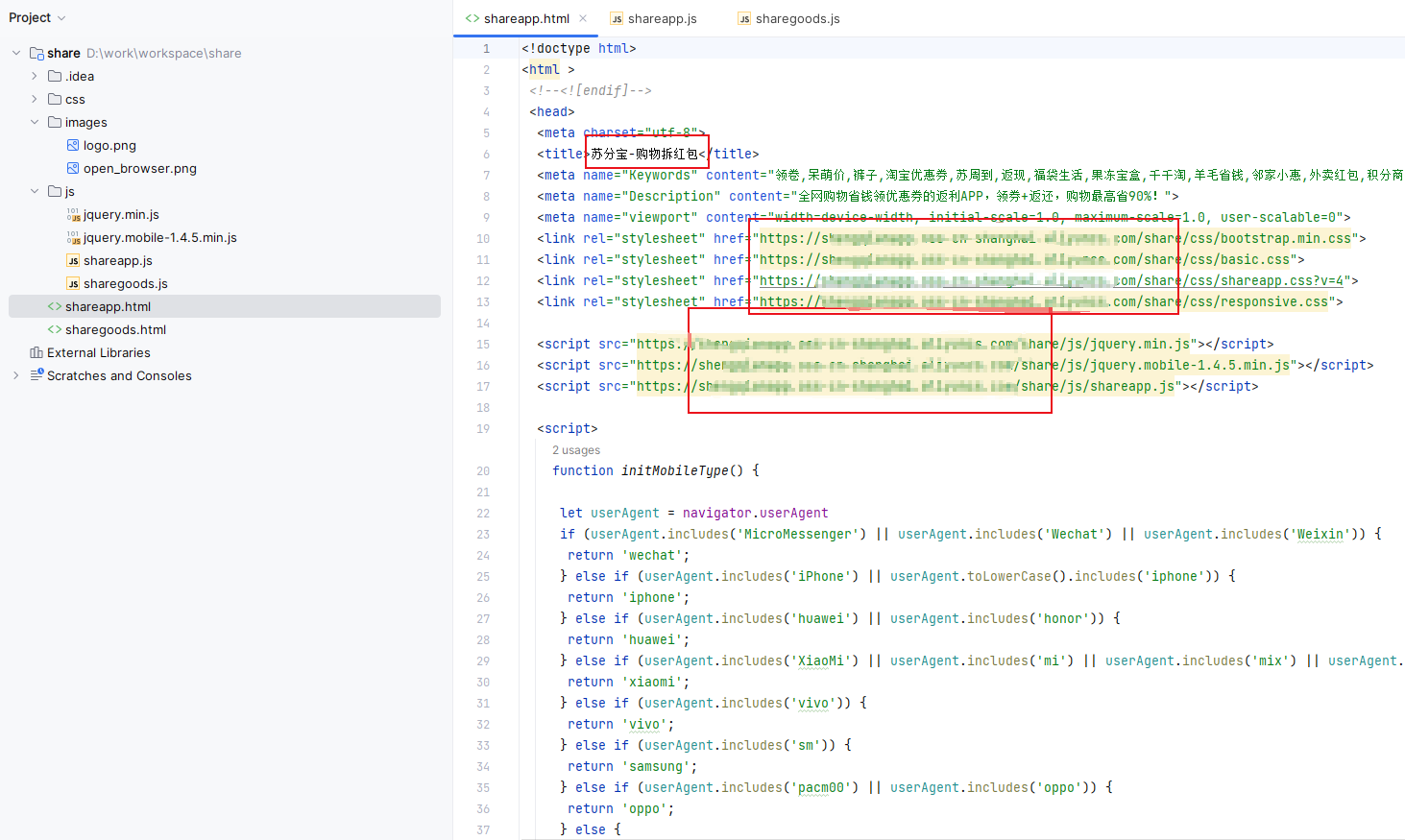
Task: Click line number 20 in the gutter
Action: (x=483, y=471)
